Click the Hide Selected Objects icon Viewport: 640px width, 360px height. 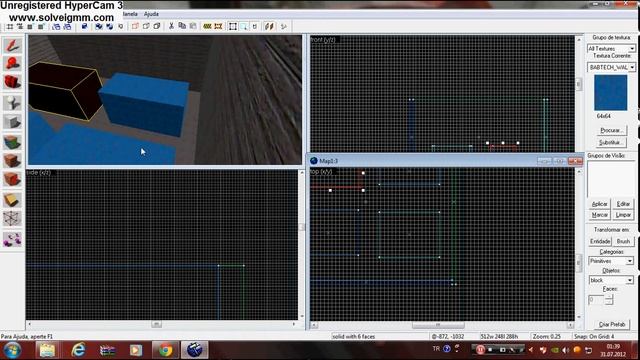click(135, 27)
